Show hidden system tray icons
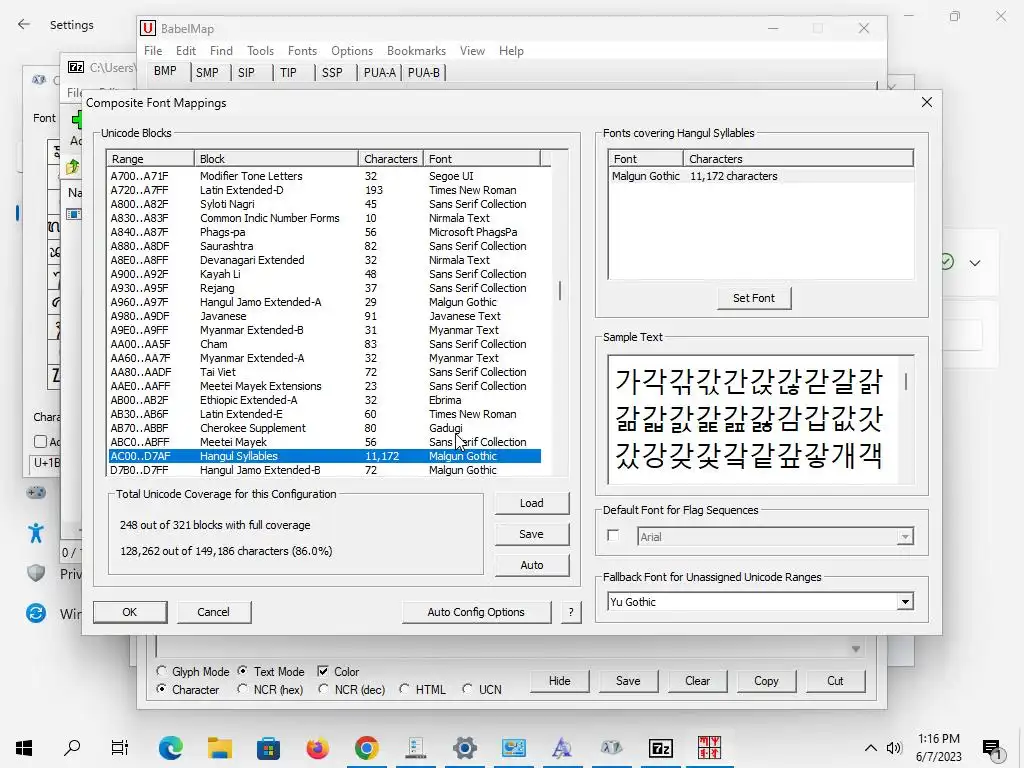 871,748
